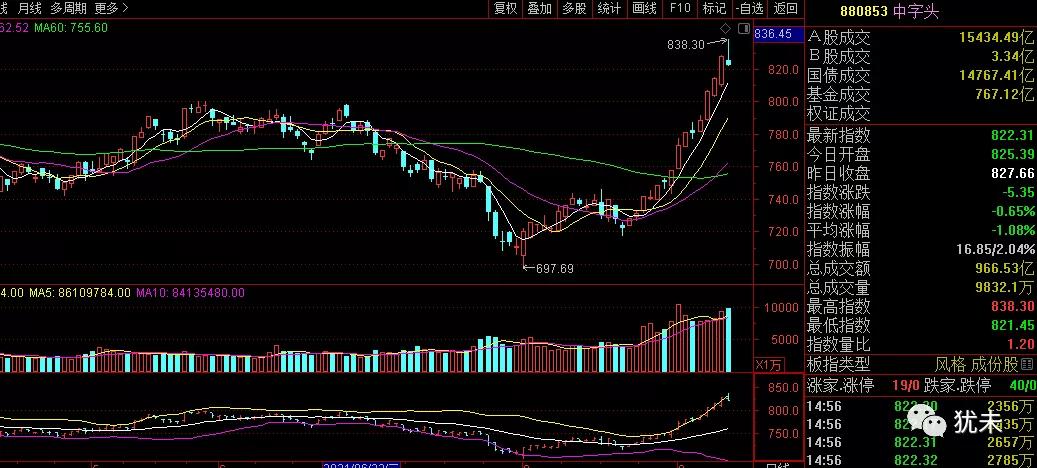1037x468 pixels.
Task: Click the 基金成交 value 767.12亿
Action: [1004, 95]
